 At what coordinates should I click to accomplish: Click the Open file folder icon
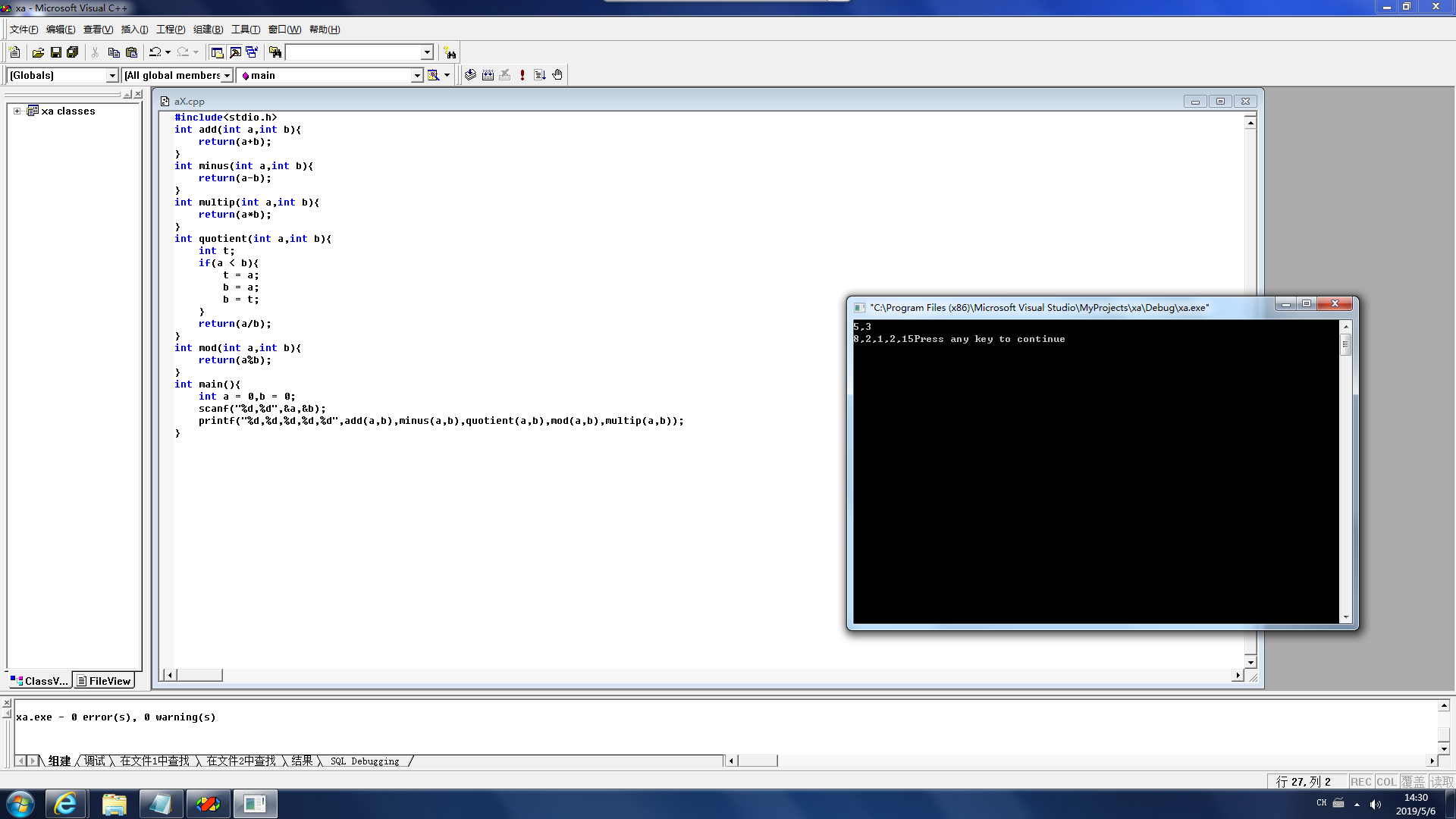pos(38,52)
